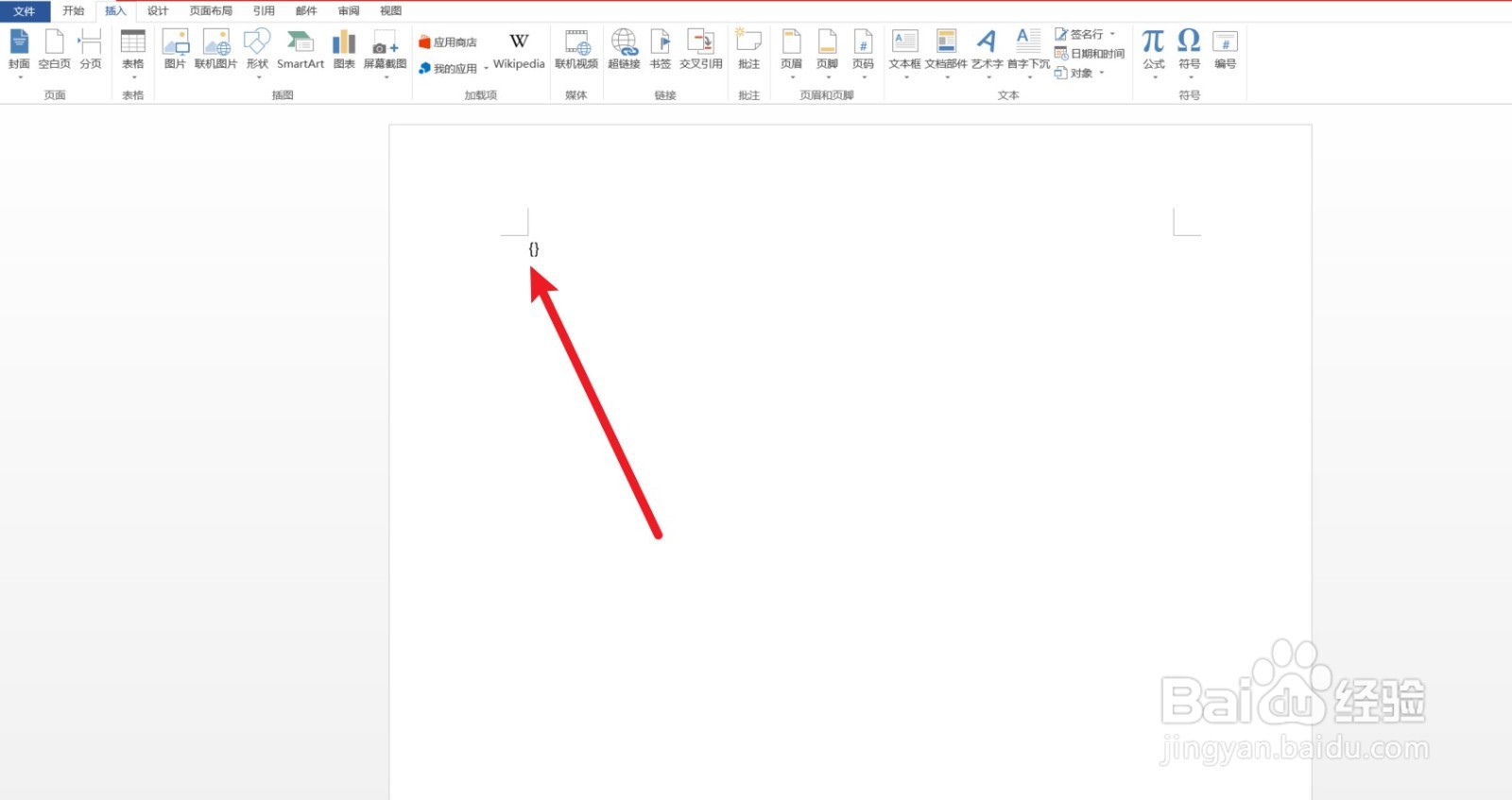Expand the arrow next to 我的应用

pyautogui.click(x=486, y=68)
